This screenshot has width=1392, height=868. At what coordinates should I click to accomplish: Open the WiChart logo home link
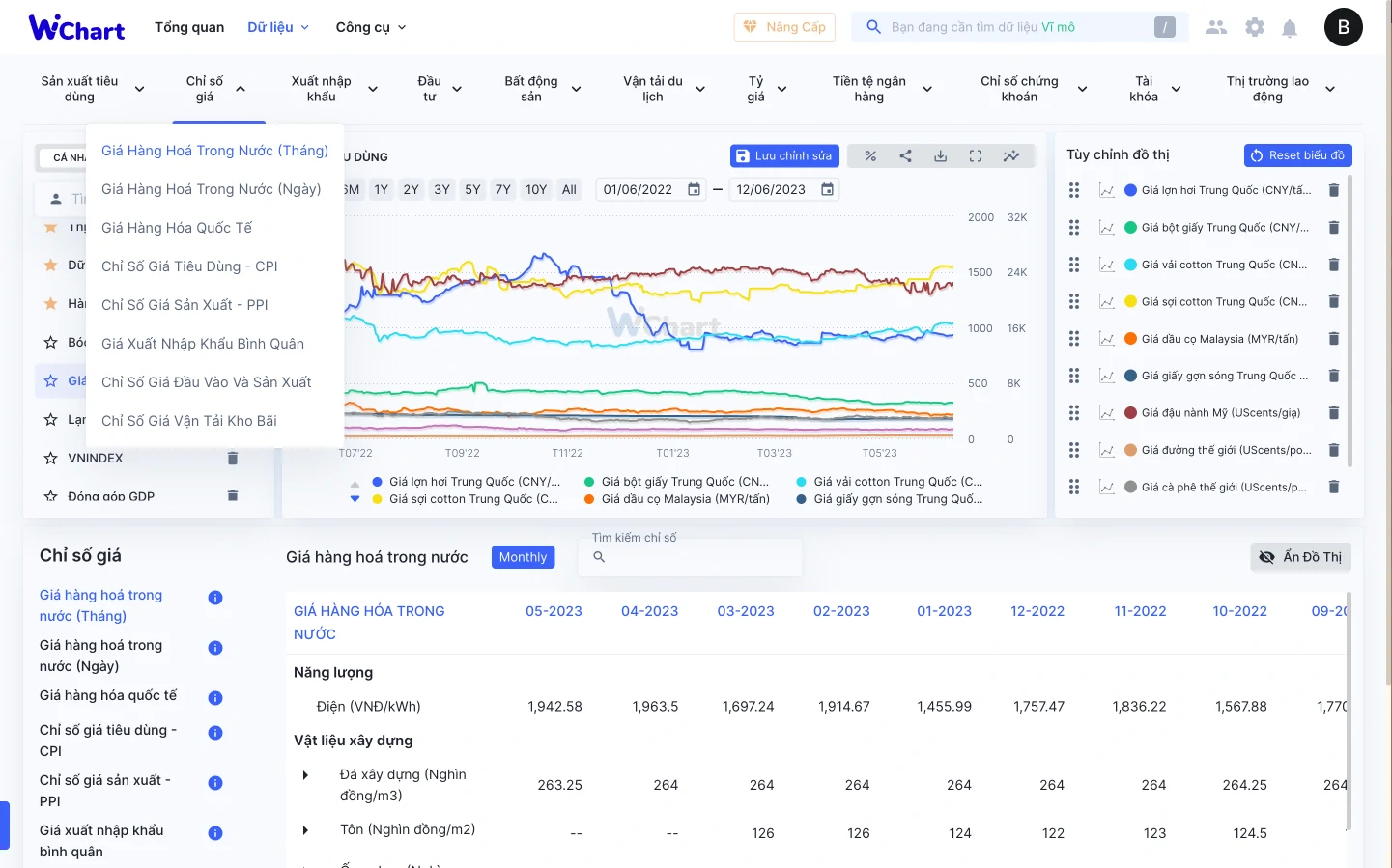76,27
